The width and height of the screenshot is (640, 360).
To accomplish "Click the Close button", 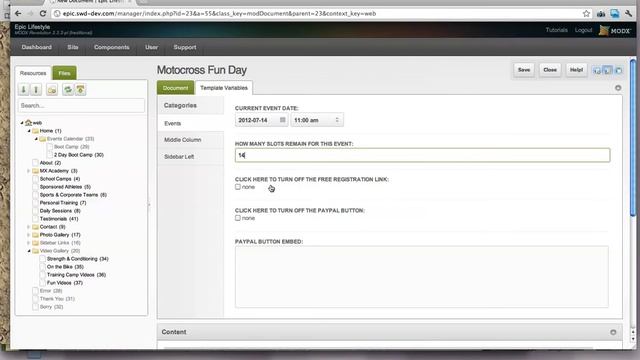I will click(x=550, y=70).
